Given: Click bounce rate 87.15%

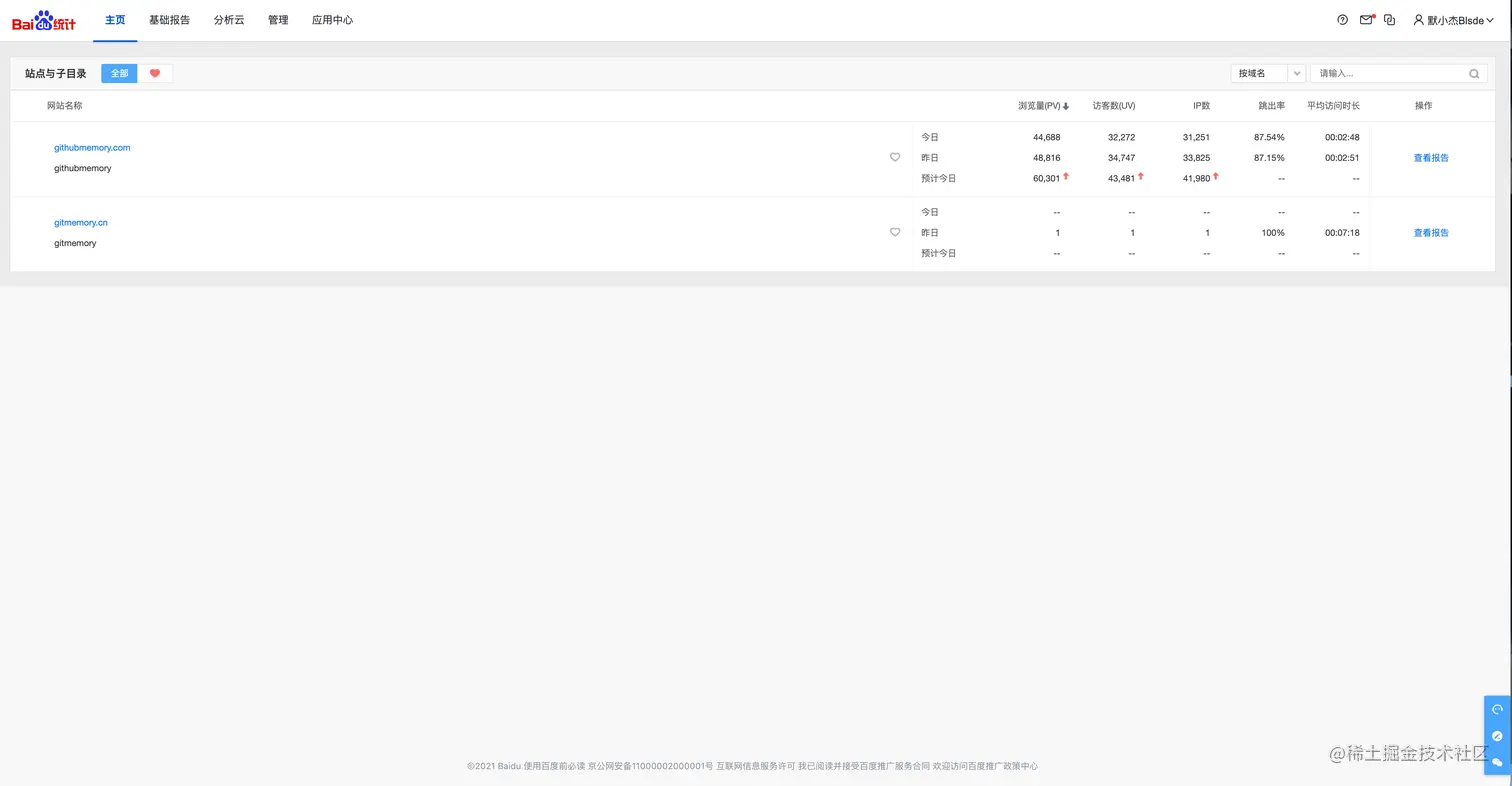Looking at the screenshot, I should point(1269,158).
